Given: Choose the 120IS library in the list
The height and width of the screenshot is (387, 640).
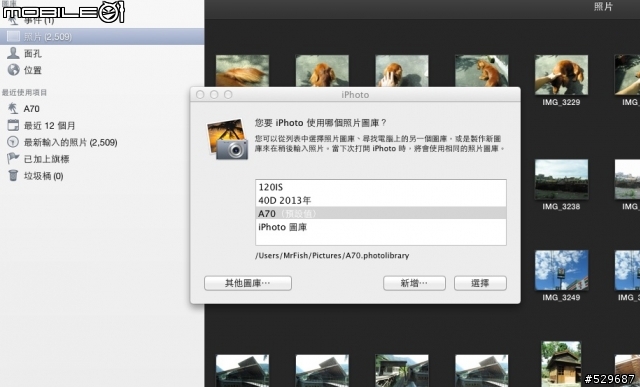Looking at the screenshot, I should tap(381, 187).
